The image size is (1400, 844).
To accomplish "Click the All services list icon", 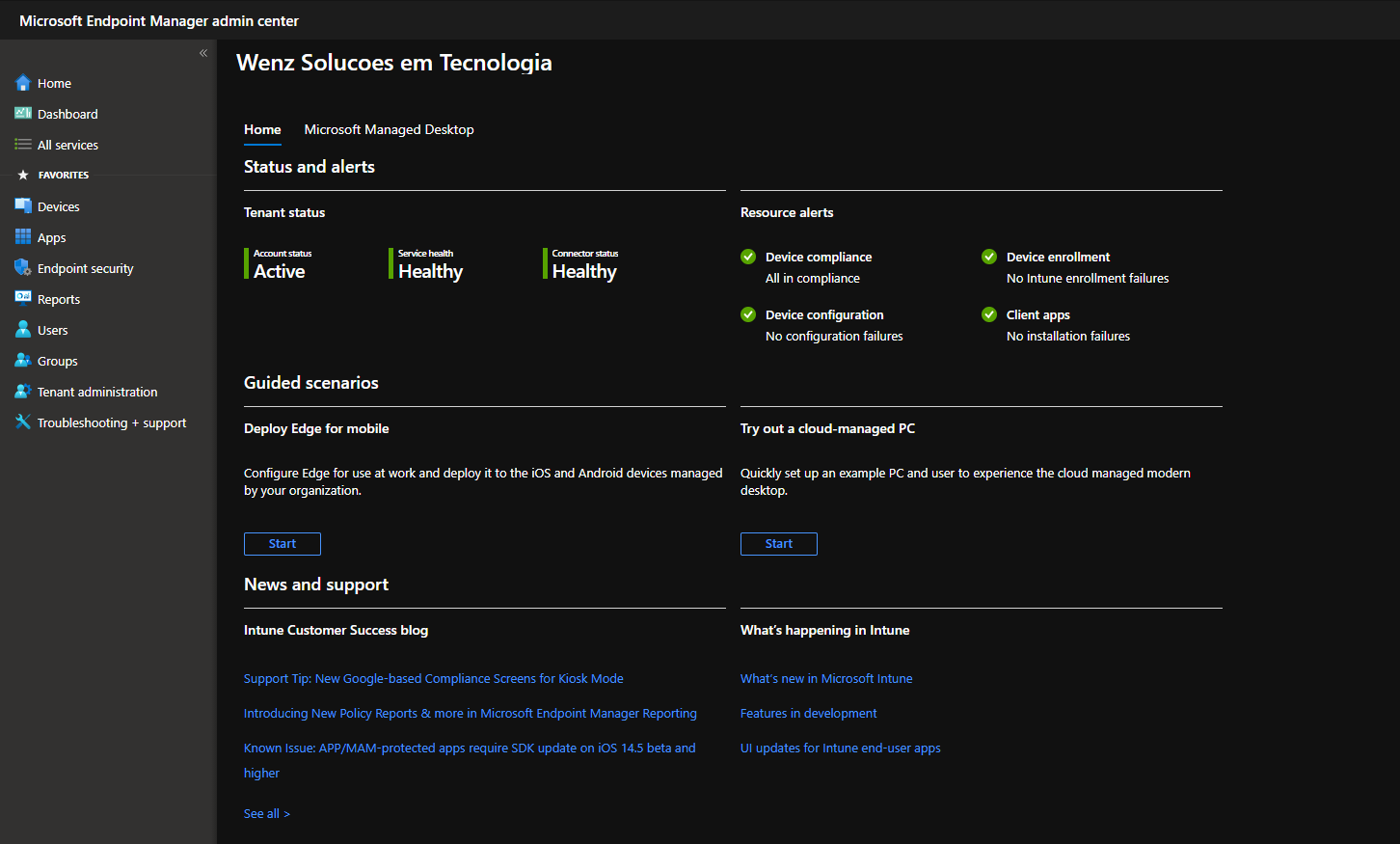I will pyautogui.click(x=23, y=145).
